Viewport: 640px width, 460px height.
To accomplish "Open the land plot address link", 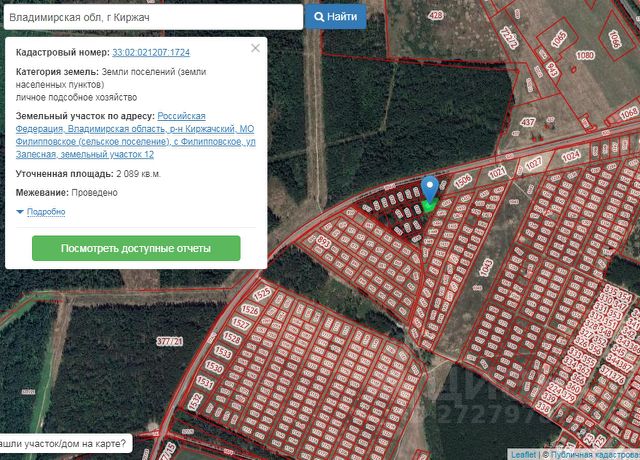I will 136,136.
